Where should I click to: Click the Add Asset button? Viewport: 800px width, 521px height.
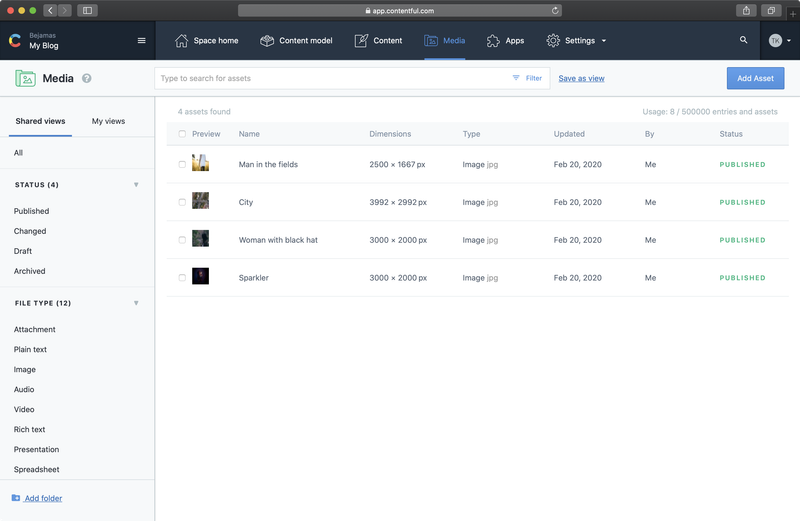755,78
